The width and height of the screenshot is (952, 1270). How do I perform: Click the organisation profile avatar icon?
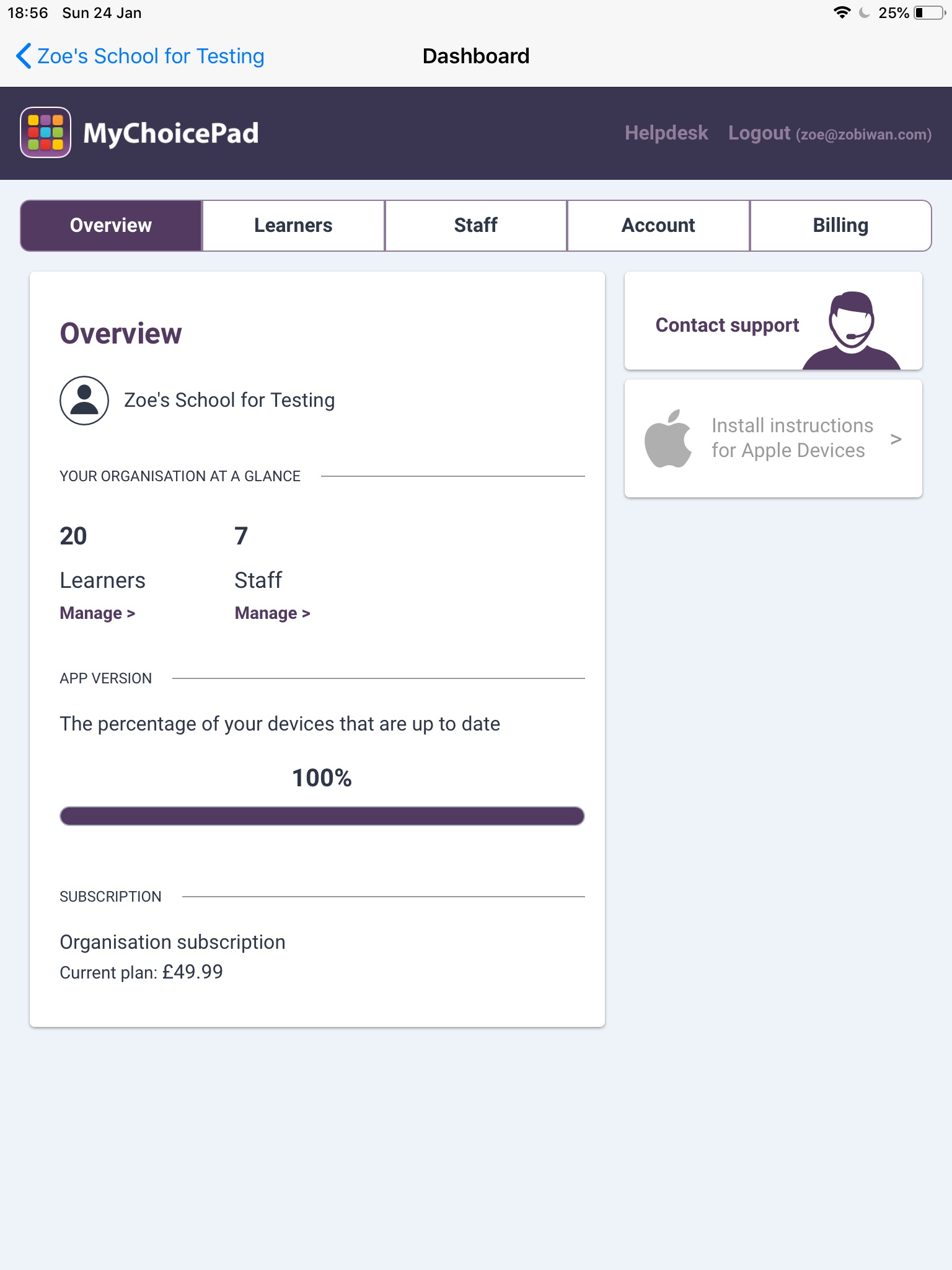pos(84,401)
